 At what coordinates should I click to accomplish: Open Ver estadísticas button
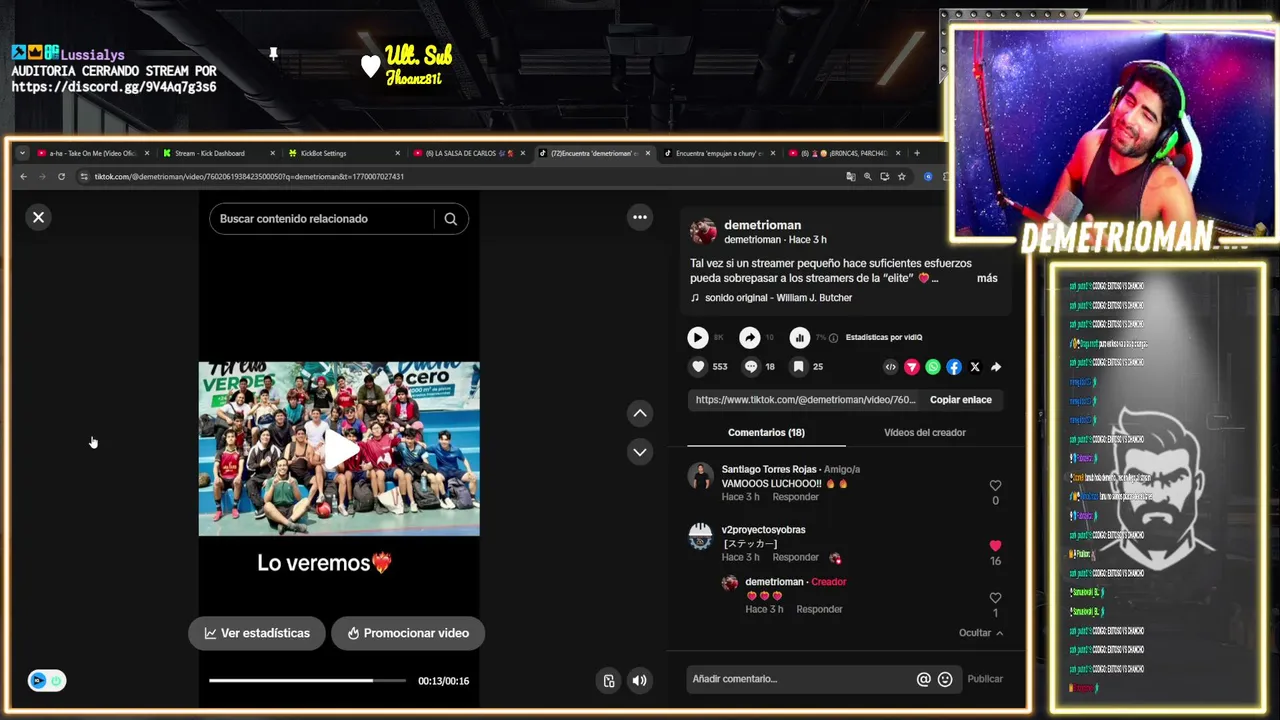257,633
